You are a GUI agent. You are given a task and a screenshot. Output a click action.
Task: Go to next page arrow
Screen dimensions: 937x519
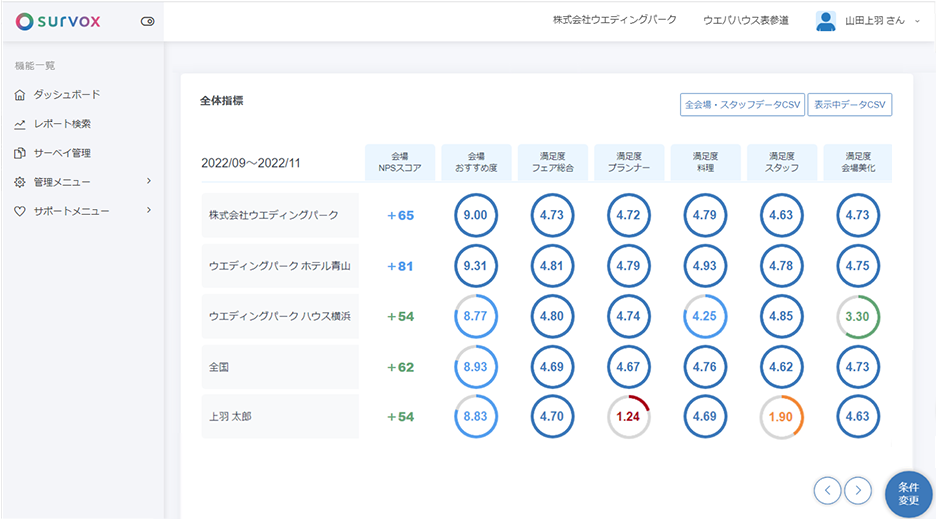858,490
